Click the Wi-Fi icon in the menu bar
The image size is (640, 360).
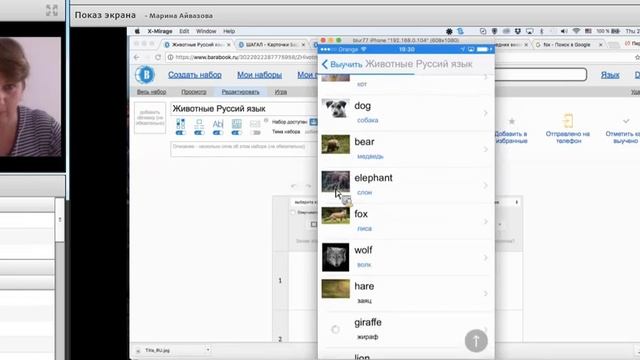(x=576, y=31)
